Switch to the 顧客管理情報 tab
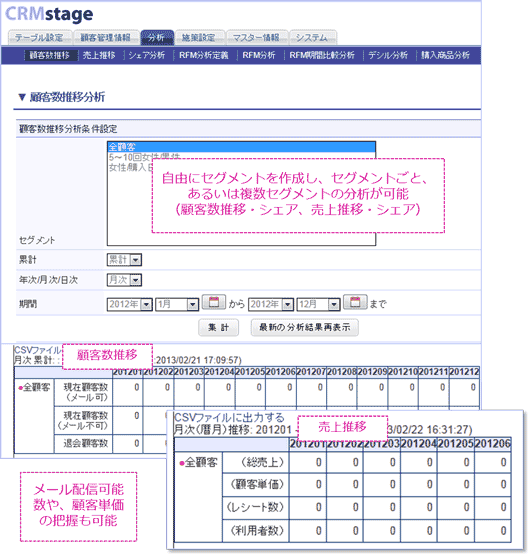 tap(106, 38)
